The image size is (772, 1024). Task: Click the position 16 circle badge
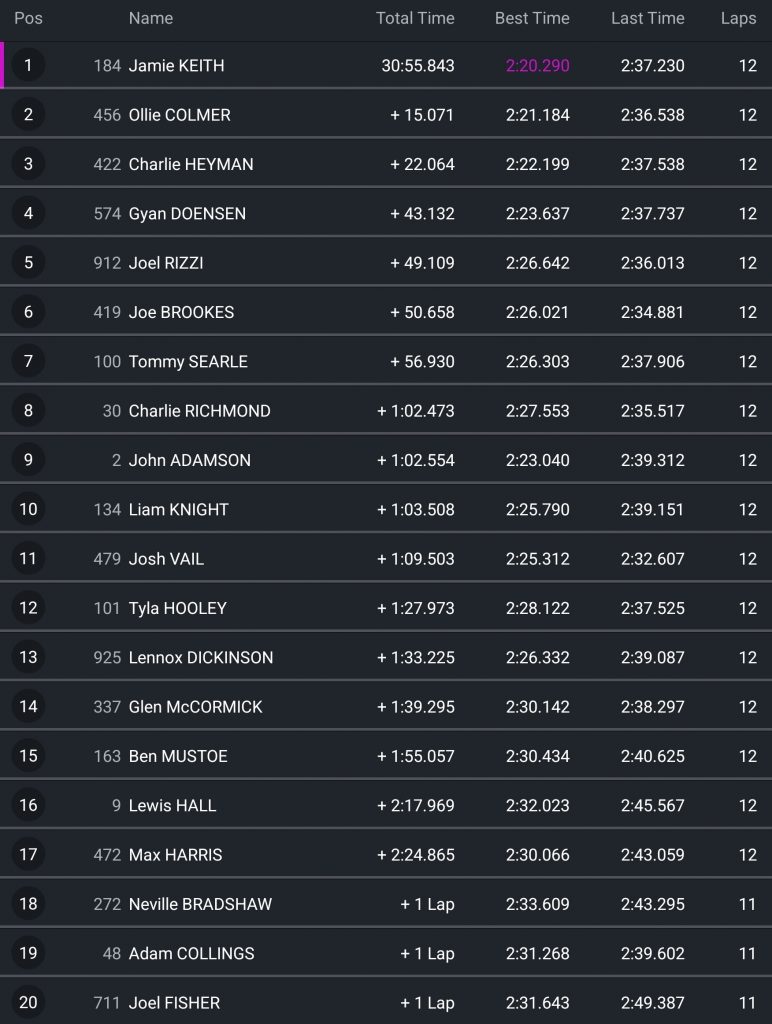[x=28, y=805]
